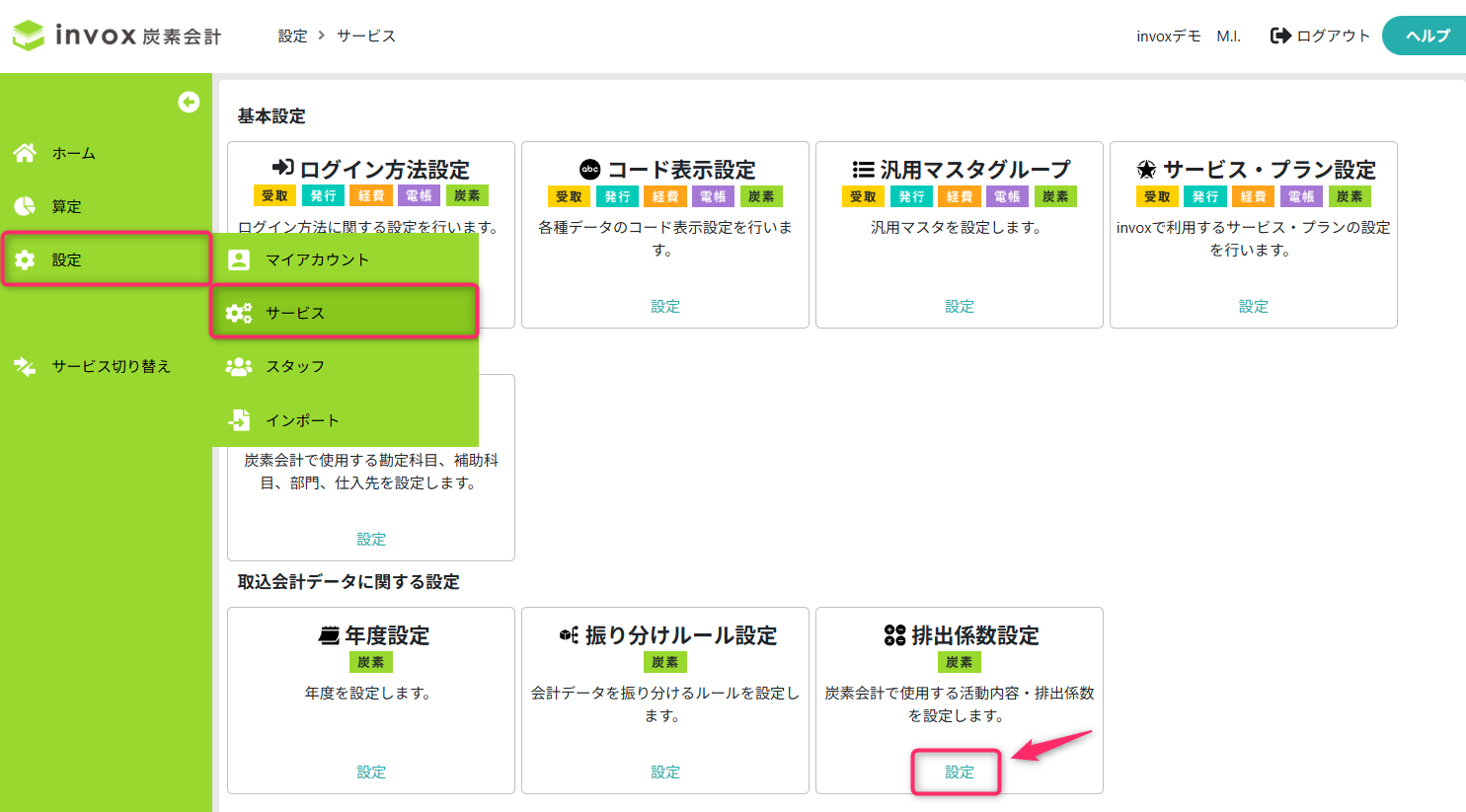This screenshot has height=812, width=1466.
Task: Click the ログアウト exit icon
Action: pos(1280,36)
